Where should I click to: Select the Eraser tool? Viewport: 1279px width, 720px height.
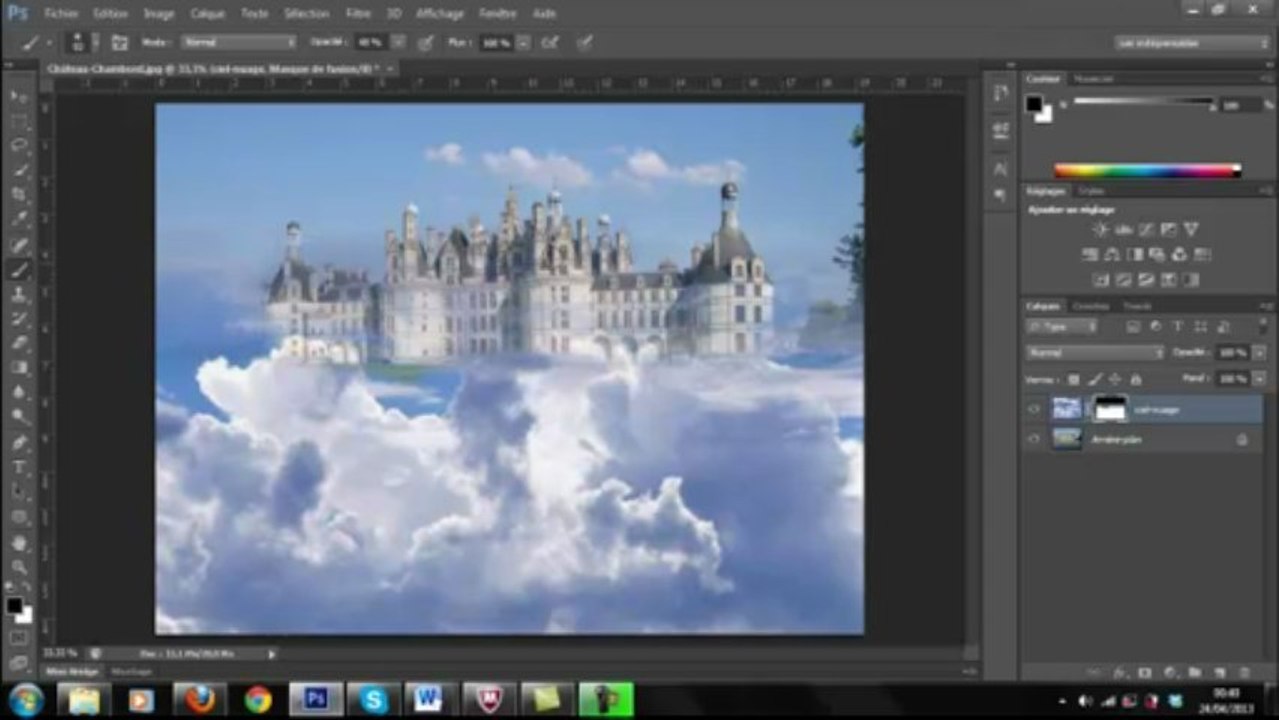coord(19,343)
